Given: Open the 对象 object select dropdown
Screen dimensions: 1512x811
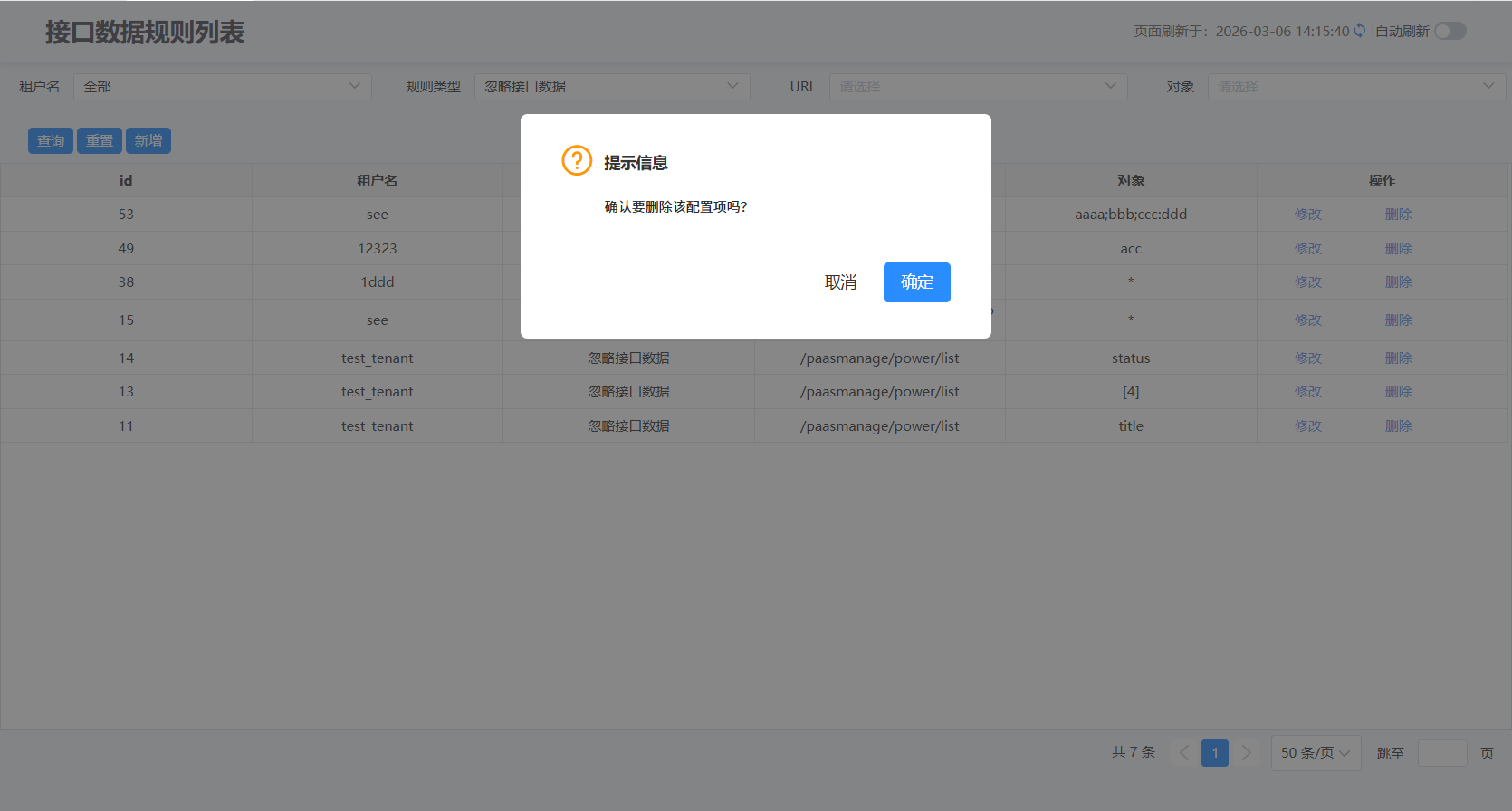Looking at the screenshot, I should click(x=1355, y=86).
